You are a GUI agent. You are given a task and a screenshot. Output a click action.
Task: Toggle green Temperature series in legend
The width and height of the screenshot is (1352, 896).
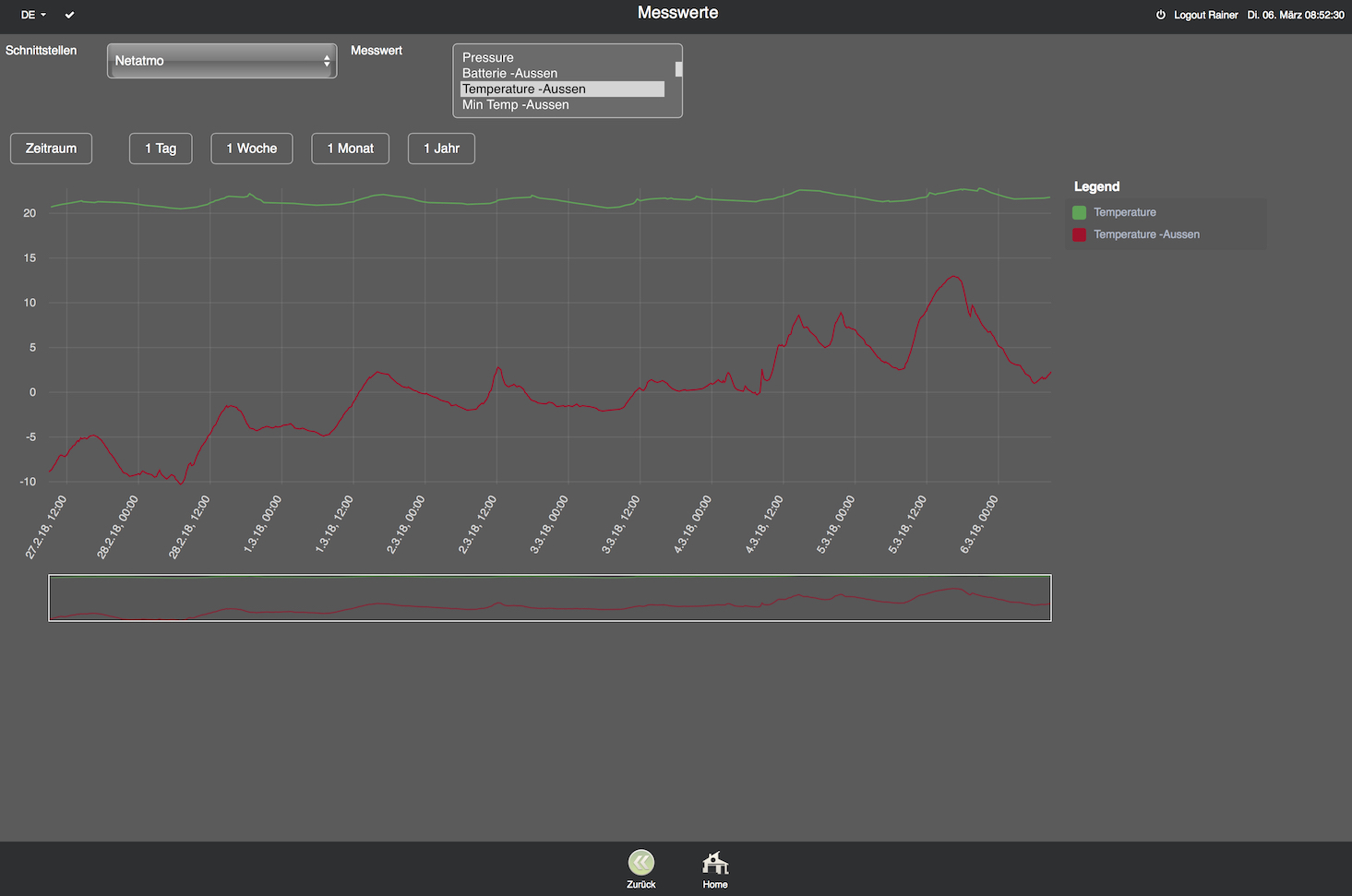click(1079, 212)
